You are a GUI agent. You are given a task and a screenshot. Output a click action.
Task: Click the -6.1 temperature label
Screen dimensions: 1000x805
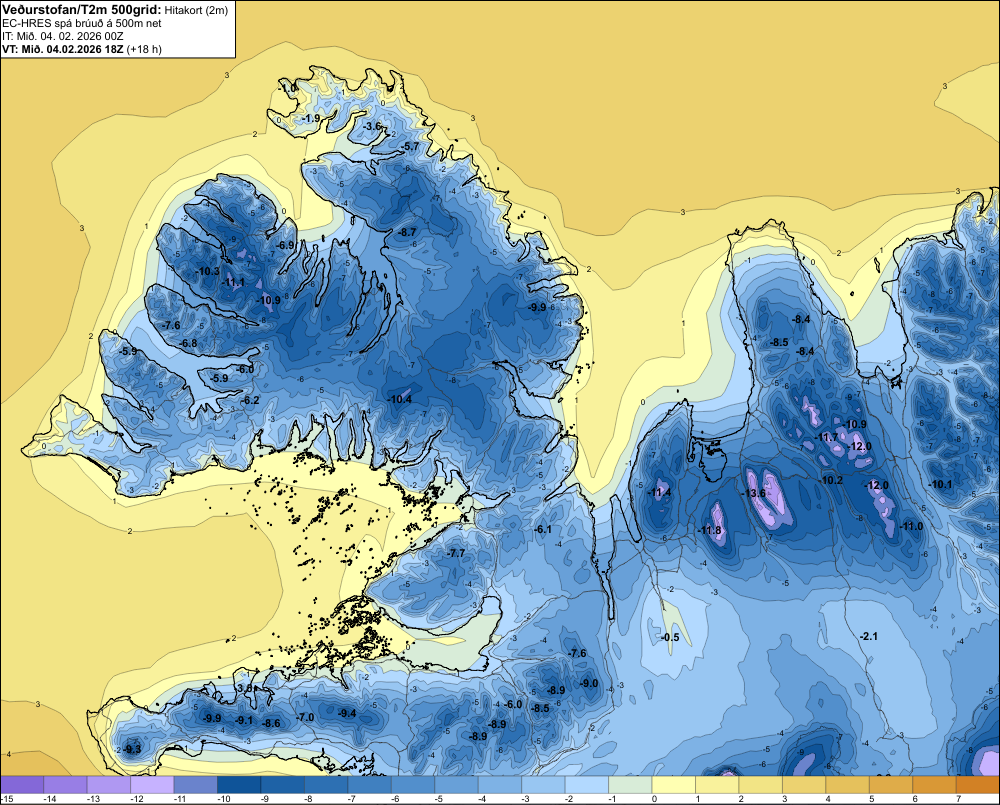(543, 529)
